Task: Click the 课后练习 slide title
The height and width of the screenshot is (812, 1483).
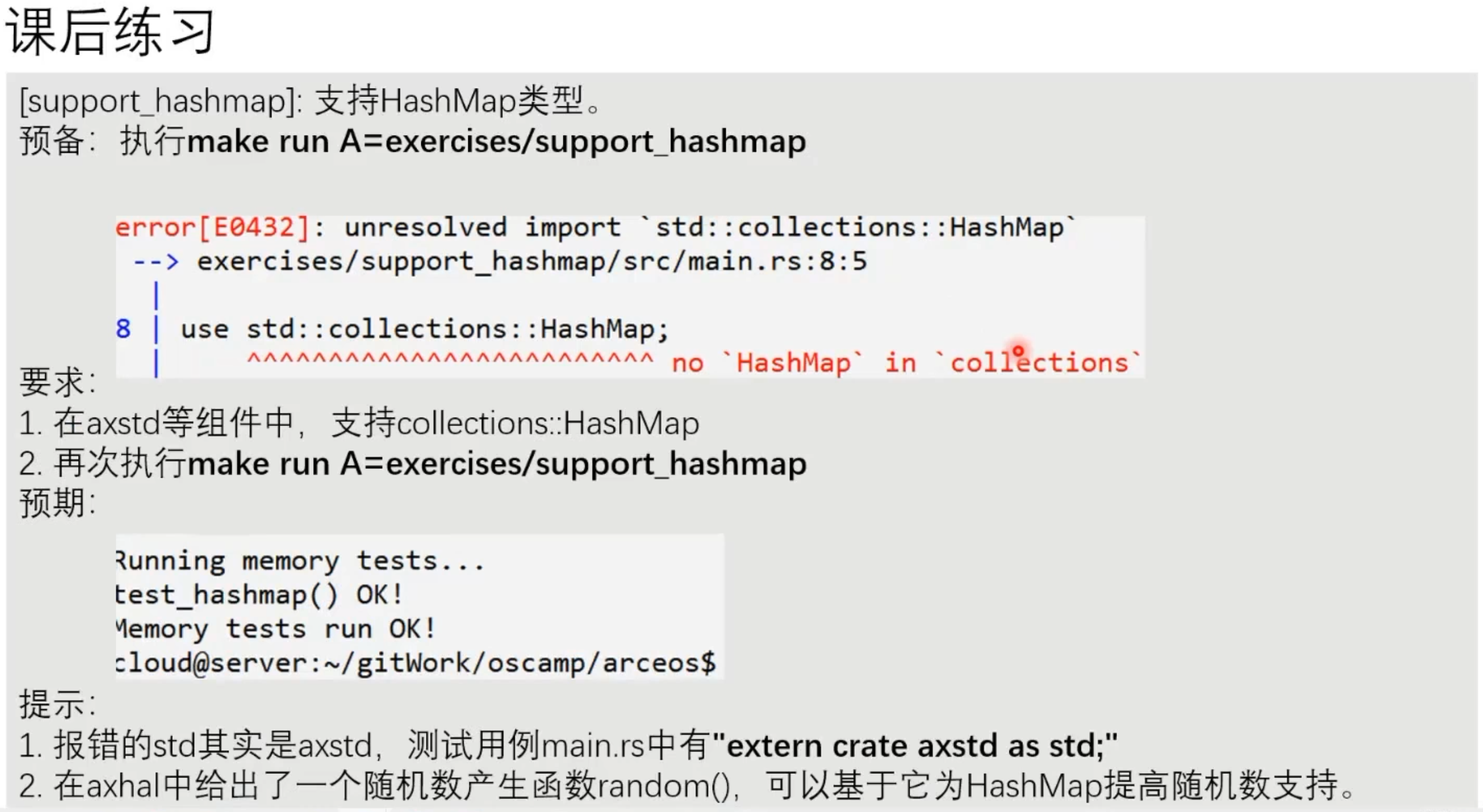Action: [x=111, y=32]
